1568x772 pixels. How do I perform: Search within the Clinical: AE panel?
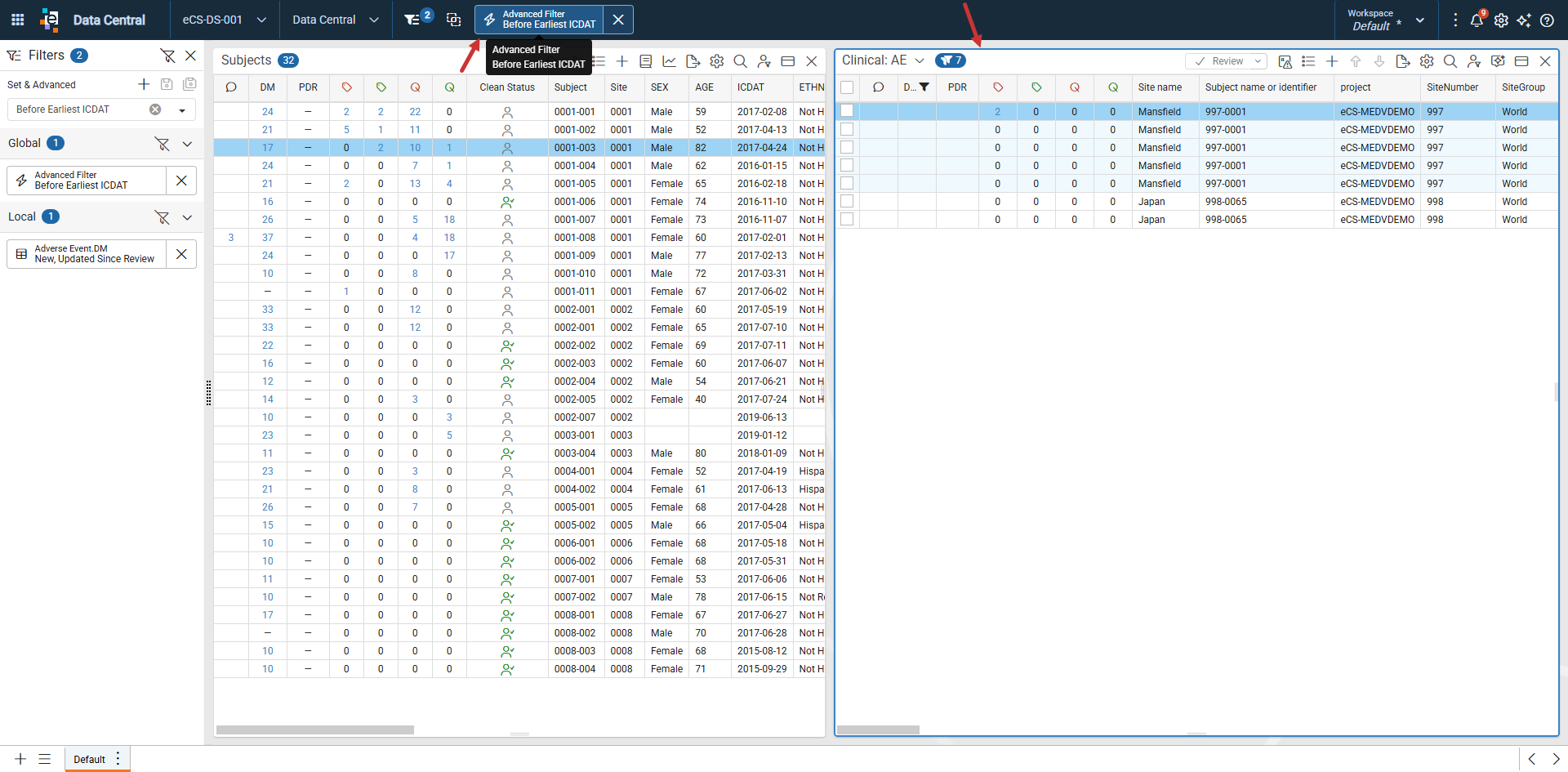1450,61
